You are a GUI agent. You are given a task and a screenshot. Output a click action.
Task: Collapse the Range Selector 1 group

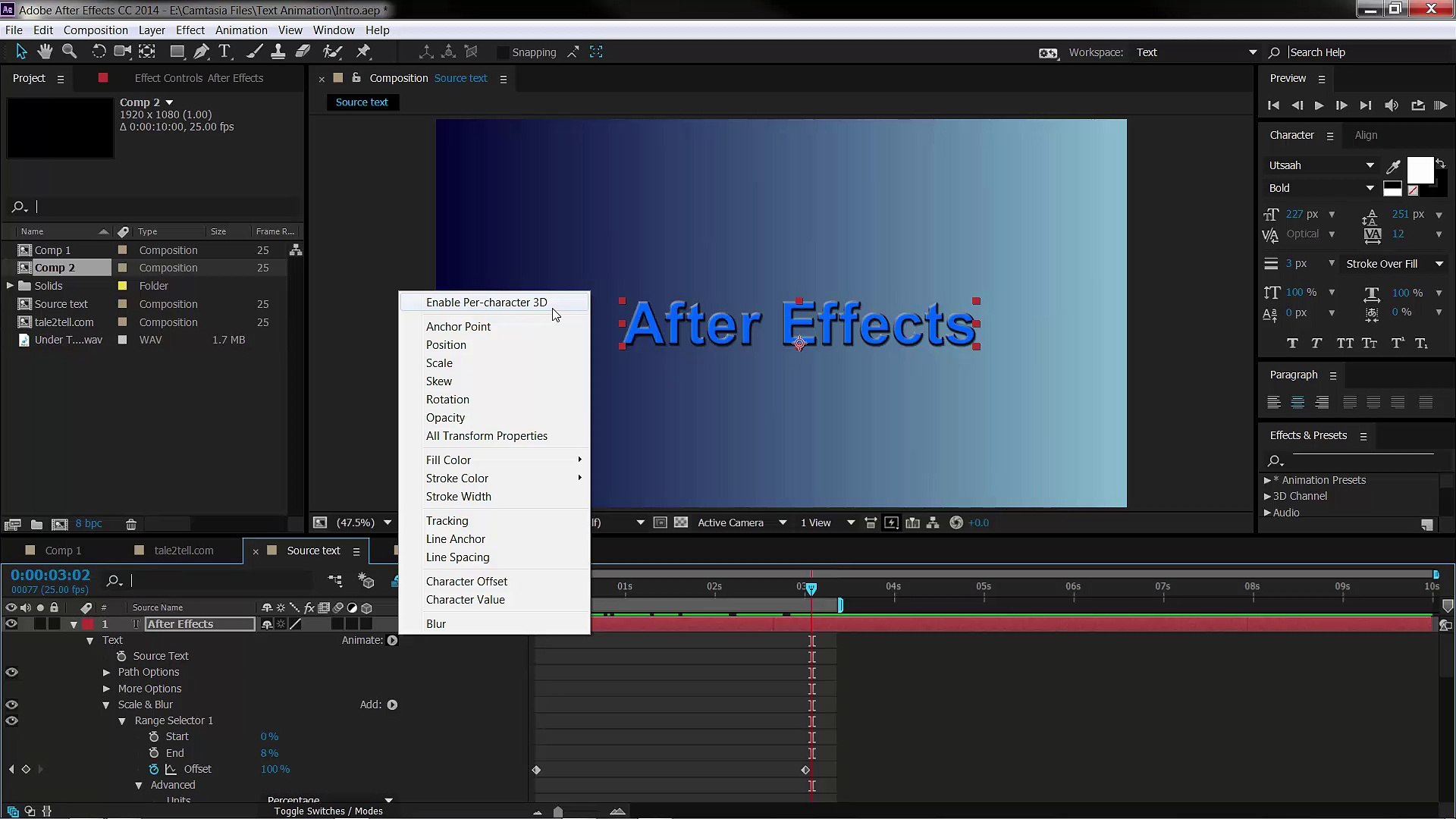(122, 721)
